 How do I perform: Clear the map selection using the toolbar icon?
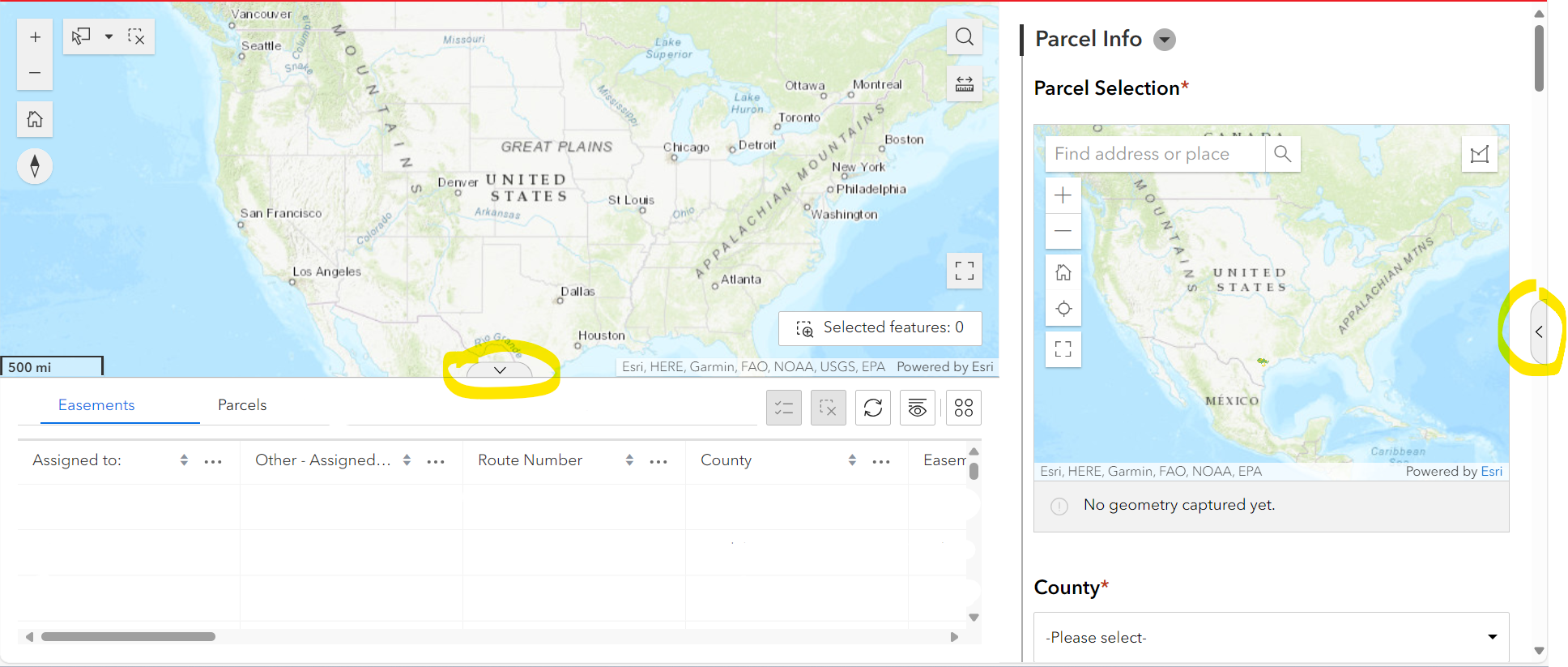tap(137, 36)
